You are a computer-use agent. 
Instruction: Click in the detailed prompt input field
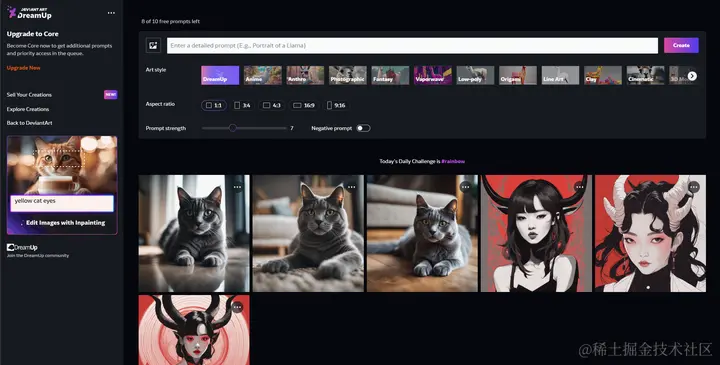tap(412, 45)
